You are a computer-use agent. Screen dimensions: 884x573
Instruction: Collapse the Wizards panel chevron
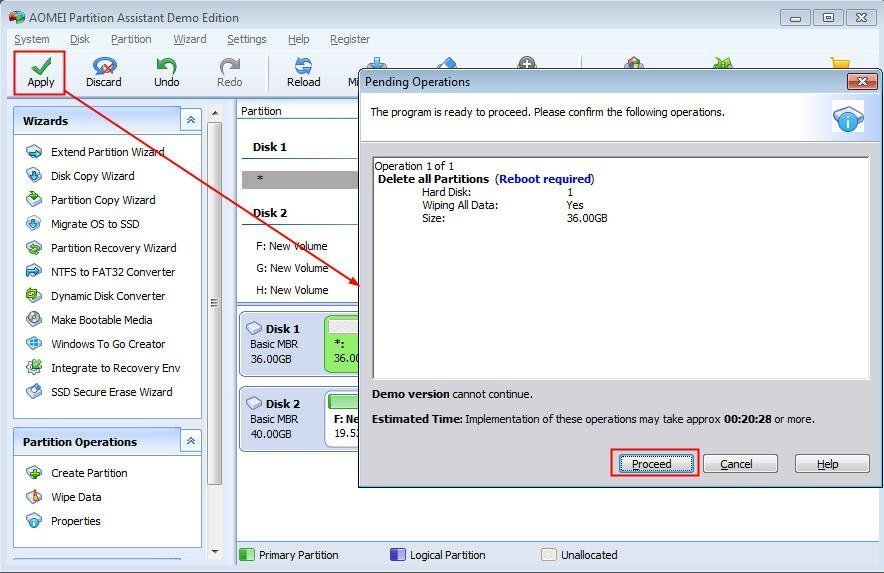(191, 120)
